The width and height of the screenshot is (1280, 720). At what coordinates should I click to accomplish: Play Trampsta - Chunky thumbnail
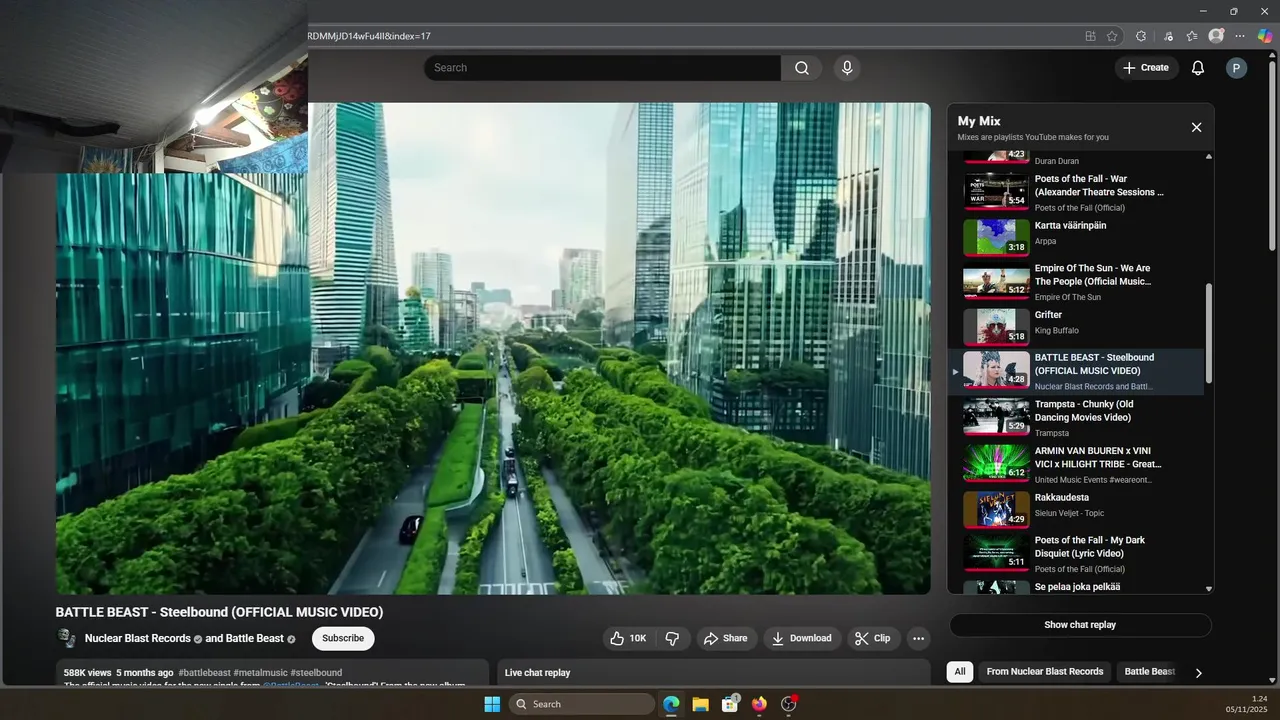[x=996, y=416]
